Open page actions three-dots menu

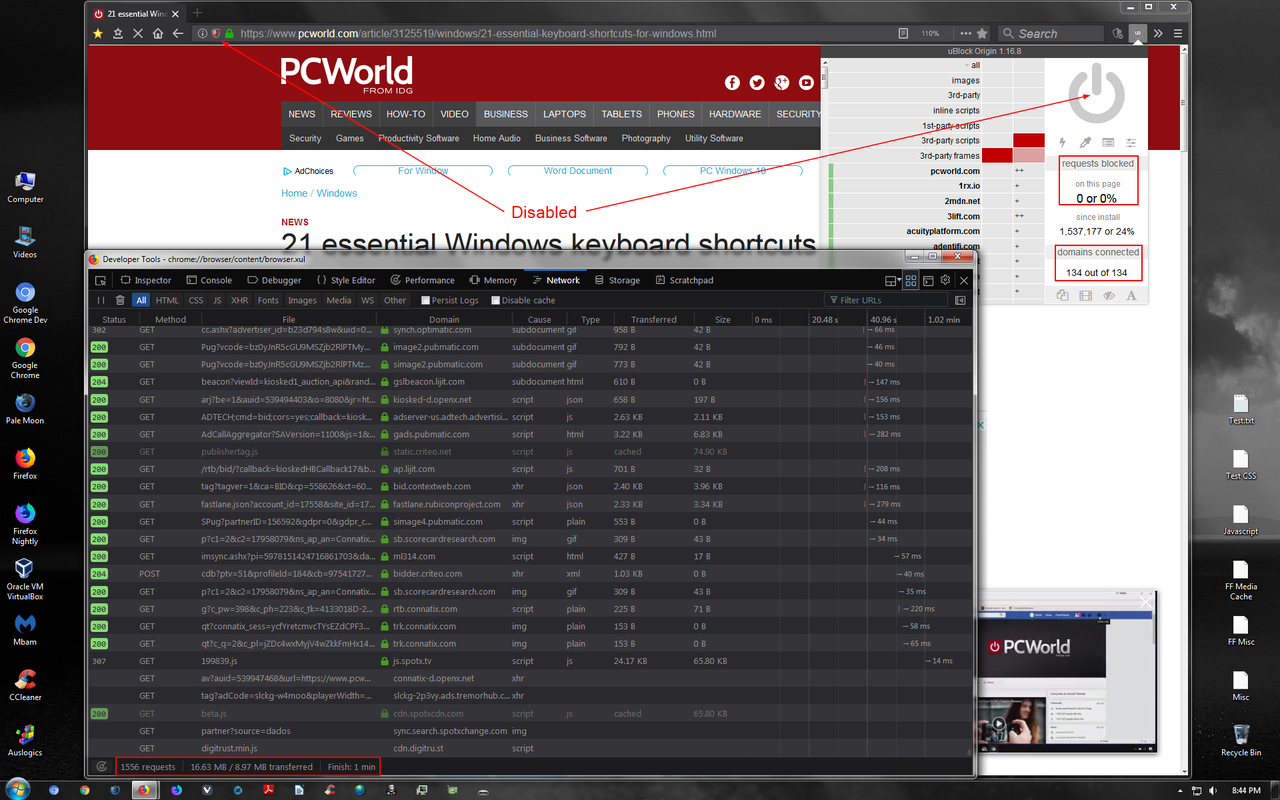[965, 33]
